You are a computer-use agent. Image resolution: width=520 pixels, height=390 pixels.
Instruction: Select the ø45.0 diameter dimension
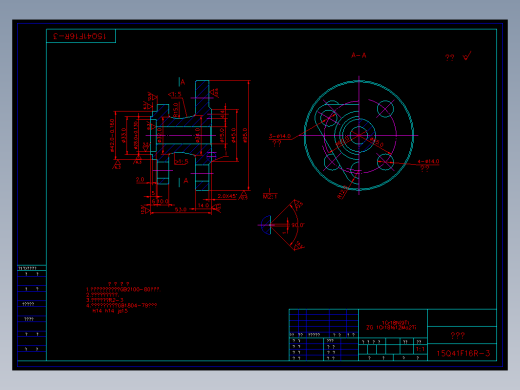pyautogui.click(x=233, y=135)
